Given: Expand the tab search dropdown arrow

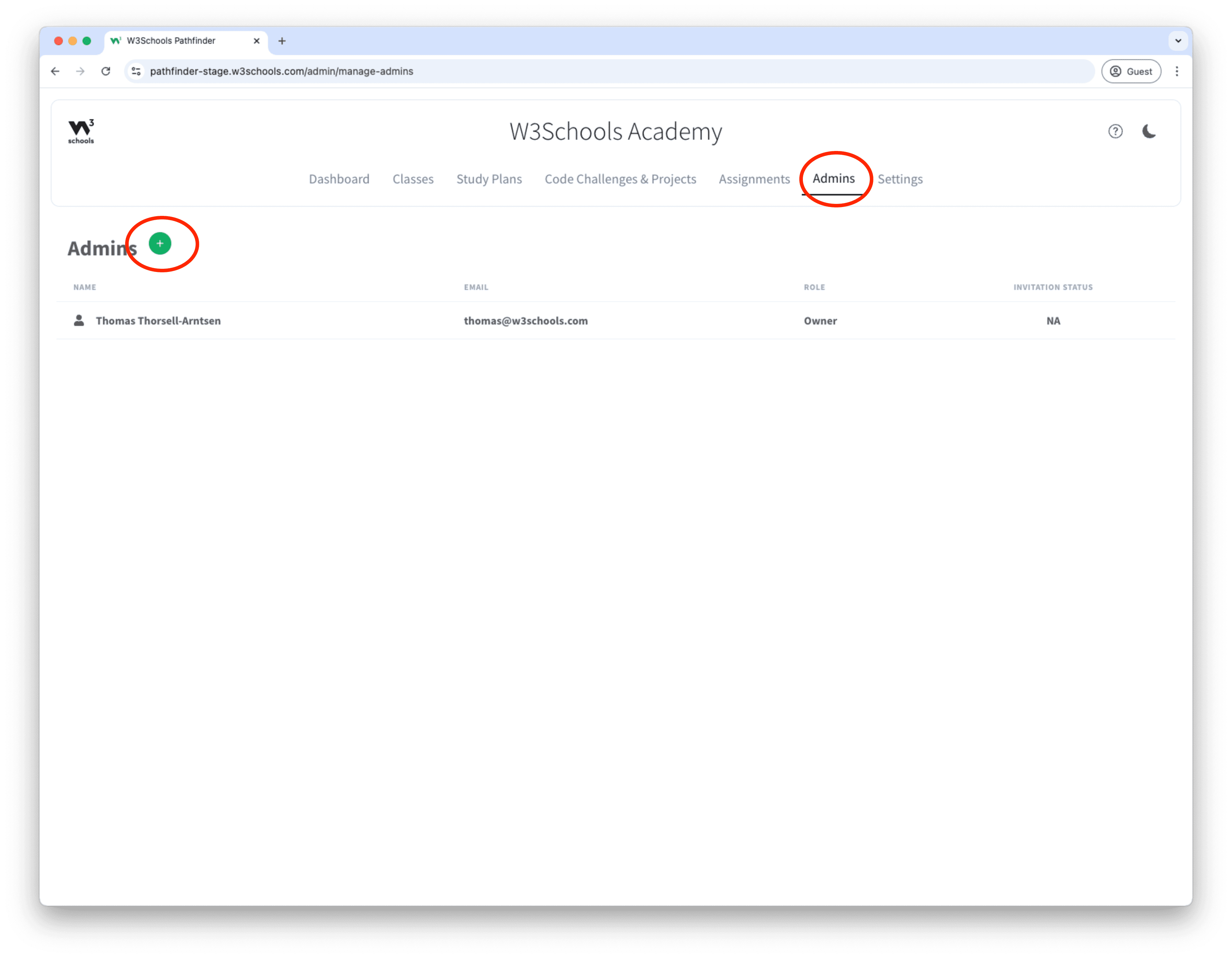Looking at the screenshot, I should 1178,41.
